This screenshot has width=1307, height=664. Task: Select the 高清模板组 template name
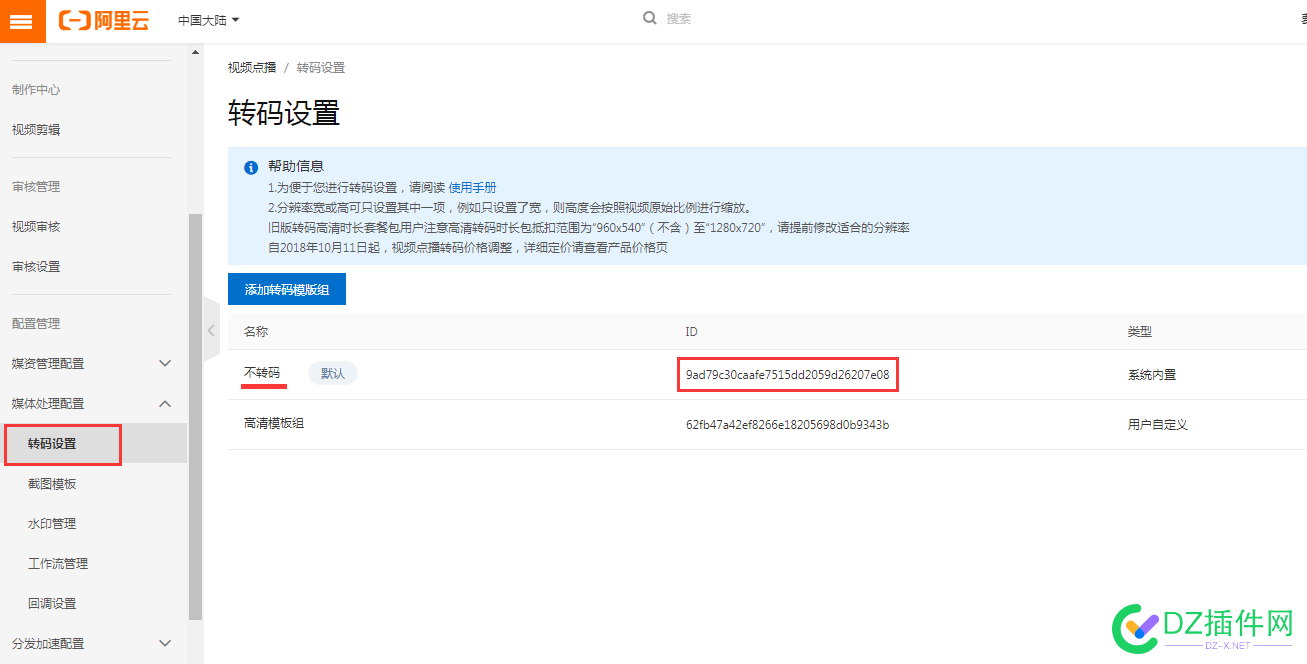coord(274,424)
